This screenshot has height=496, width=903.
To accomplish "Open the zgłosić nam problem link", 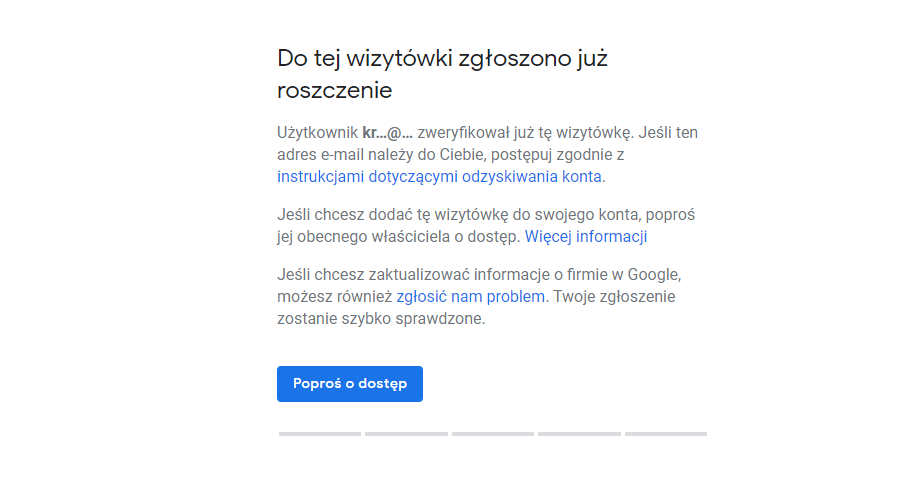I will coord(470,297).
